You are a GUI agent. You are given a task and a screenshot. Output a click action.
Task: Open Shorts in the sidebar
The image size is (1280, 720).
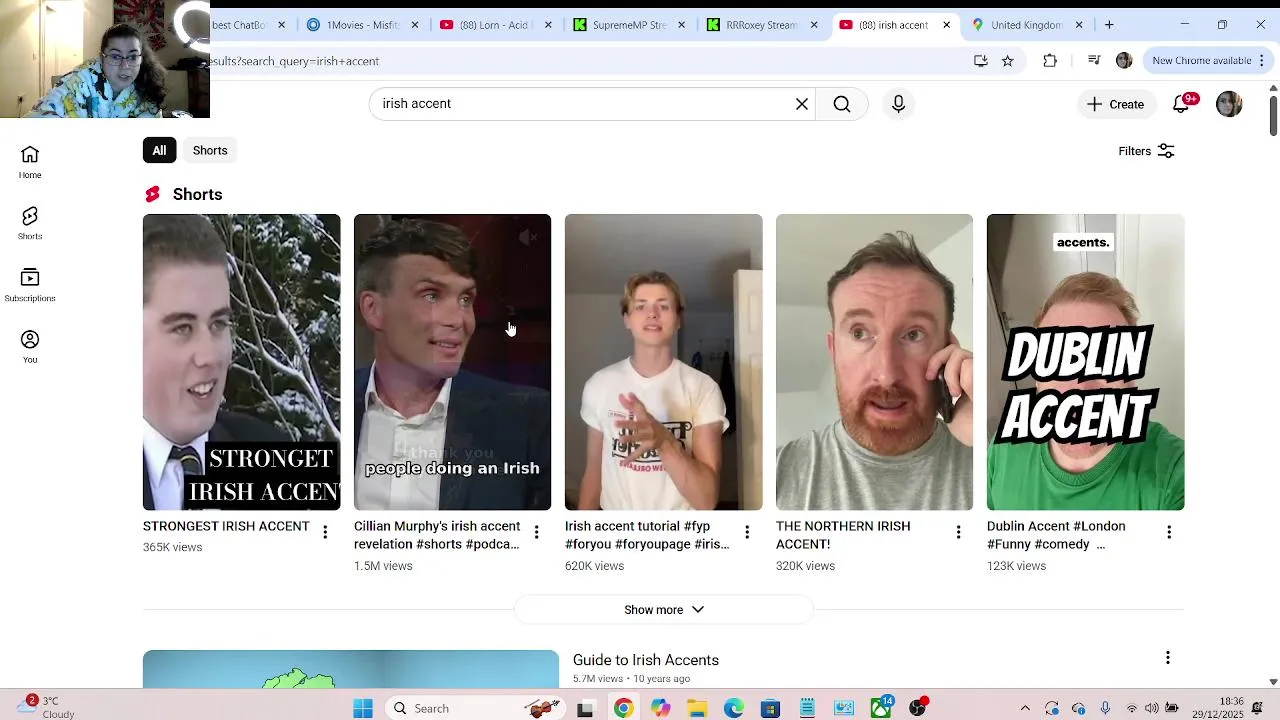[x=30, y=224]
